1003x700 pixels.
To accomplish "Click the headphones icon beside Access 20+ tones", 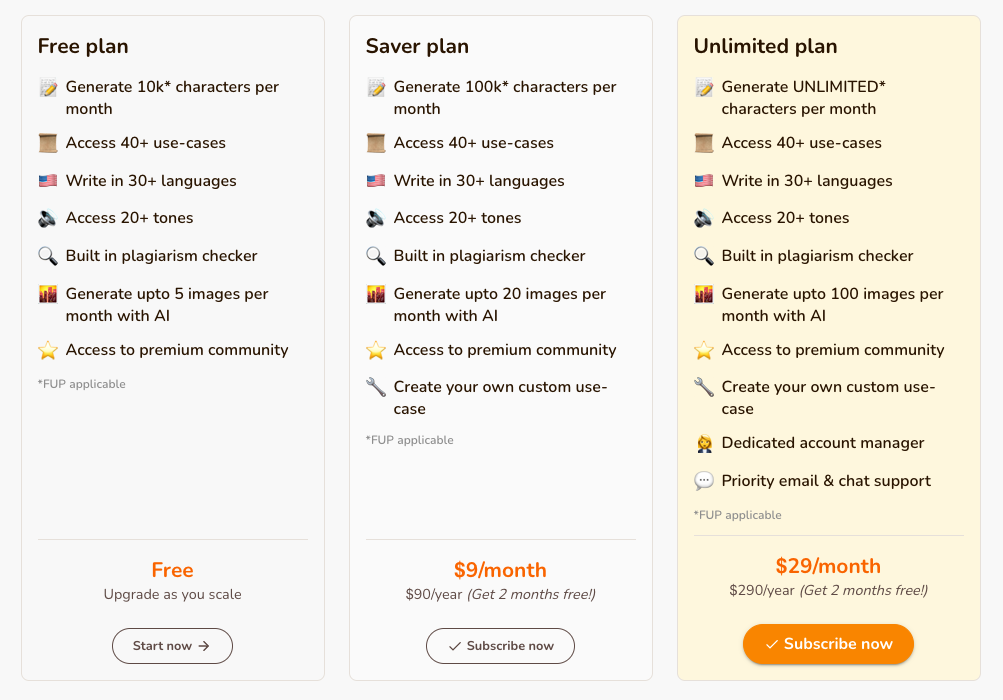I will pyautogui.click(x=47, y=218).
